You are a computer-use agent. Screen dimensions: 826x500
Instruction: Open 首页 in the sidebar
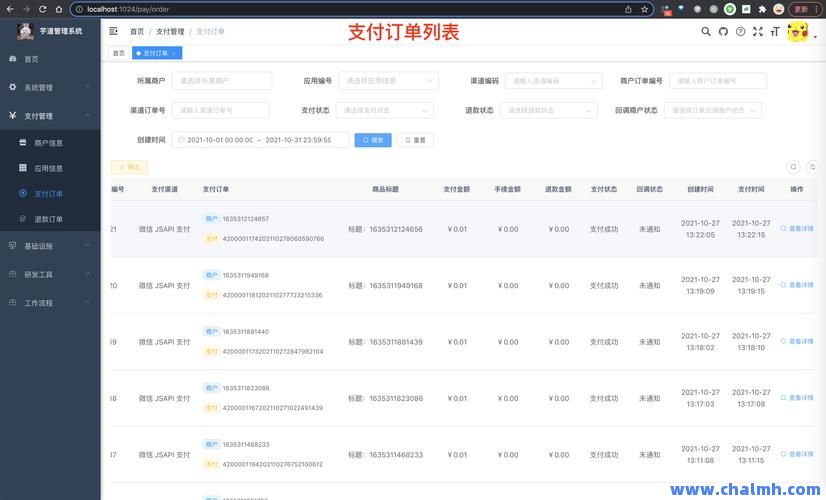point(50,59)
